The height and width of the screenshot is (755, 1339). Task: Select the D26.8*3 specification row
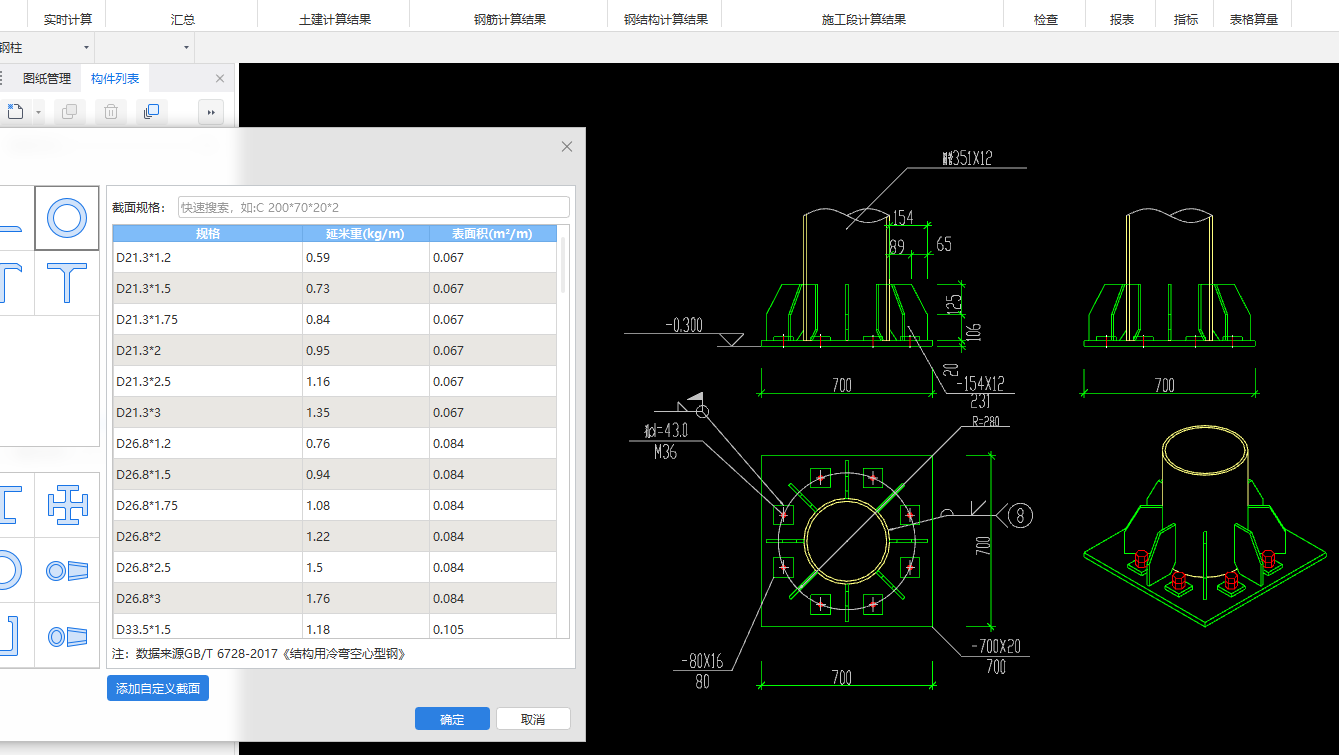click(335, 598)
